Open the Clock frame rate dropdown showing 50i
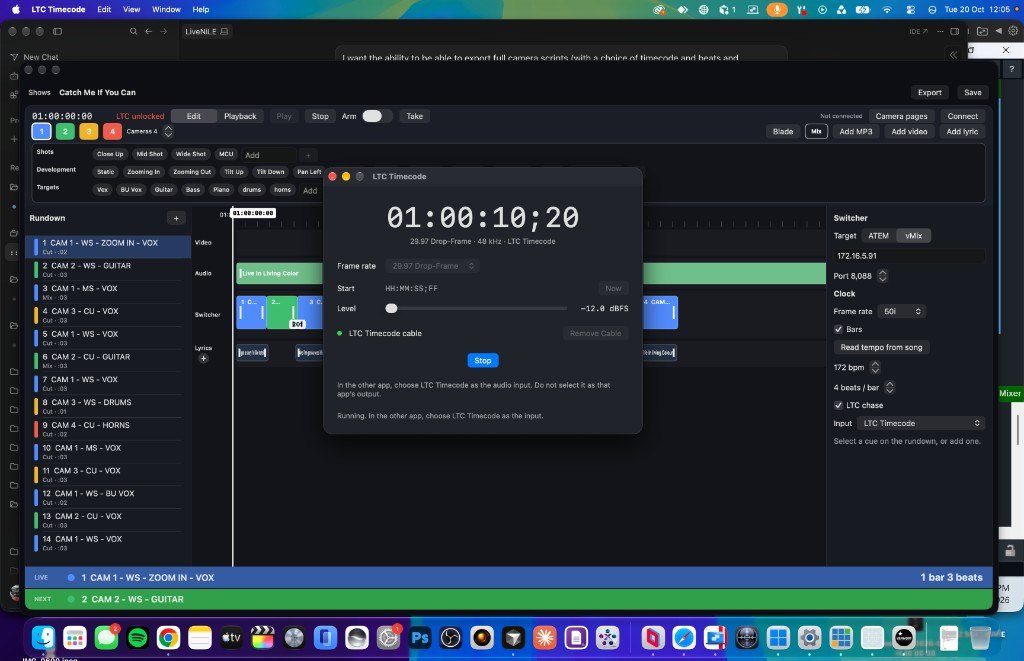1024x661 pixels. click(901, 312)
